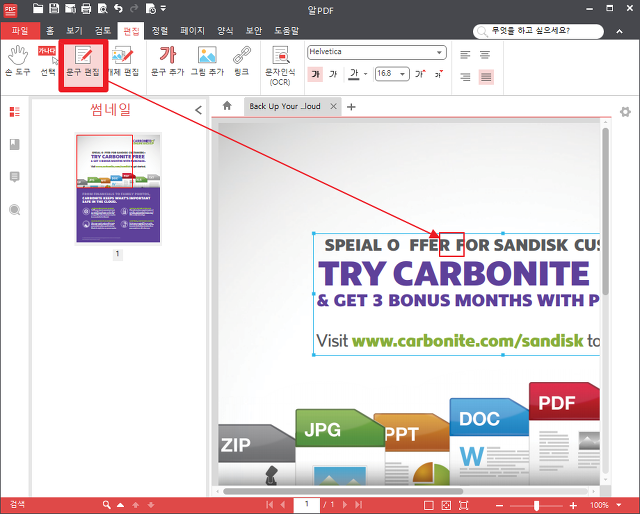The height and width of the screenshot is (514, 640).
Task: Redo the last undone action
Action: click(133, 8)
